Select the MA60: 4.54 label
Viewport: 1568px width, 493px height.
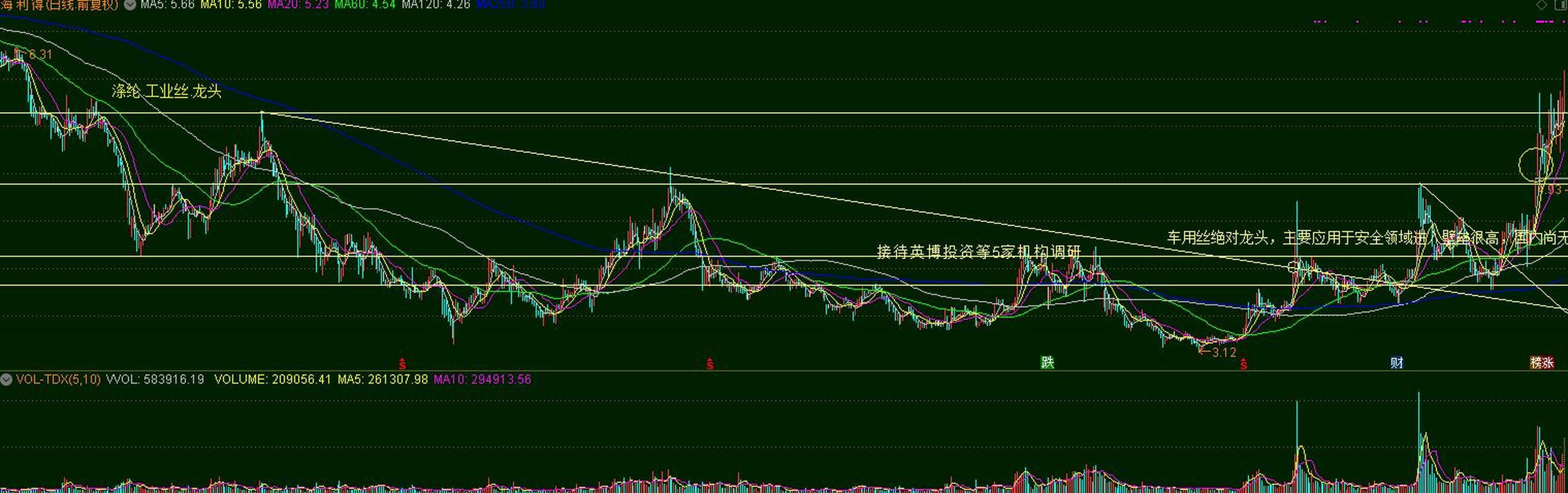coord(365,5)
